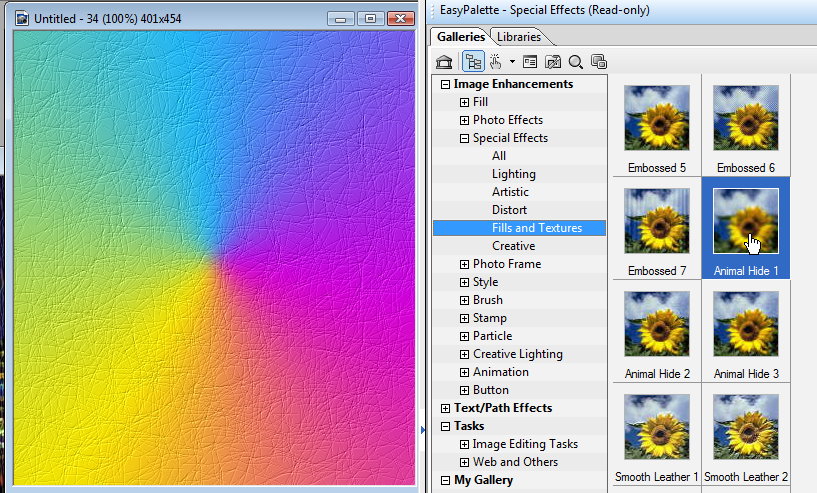Open the dropdown arrow beside the hand icon
817x493 pixels.
pyautogui.click(x=512, y=62)
